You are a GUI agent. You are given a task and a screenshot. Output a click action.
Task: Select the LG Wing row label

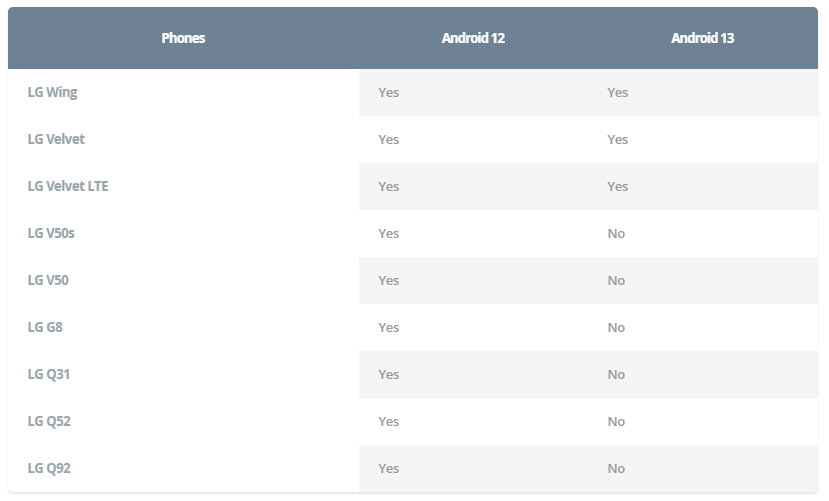click(x=52, y=92)
